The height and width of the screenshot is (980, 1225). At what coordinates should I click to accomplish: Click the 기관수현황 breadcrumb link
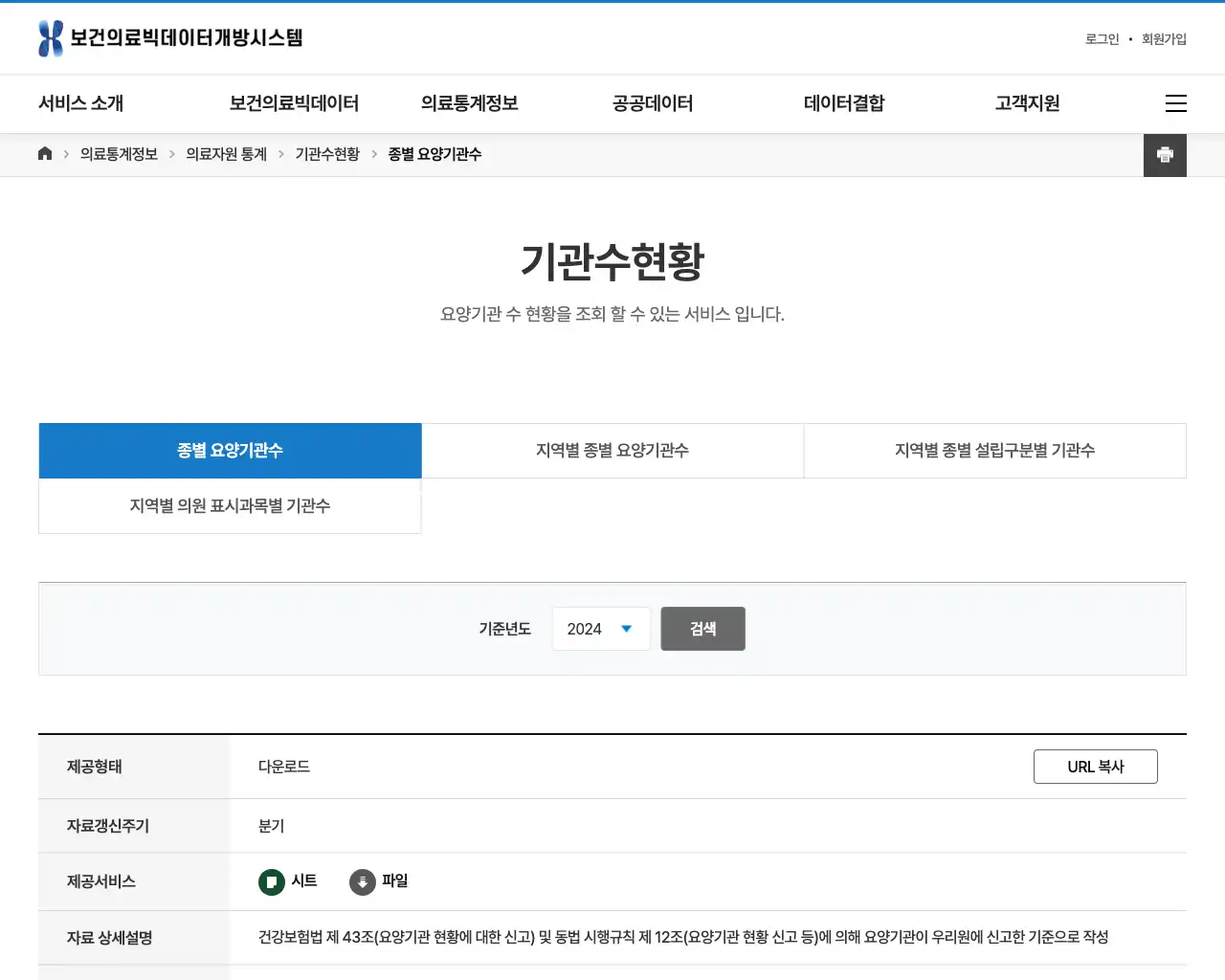(x=327, y=154)
